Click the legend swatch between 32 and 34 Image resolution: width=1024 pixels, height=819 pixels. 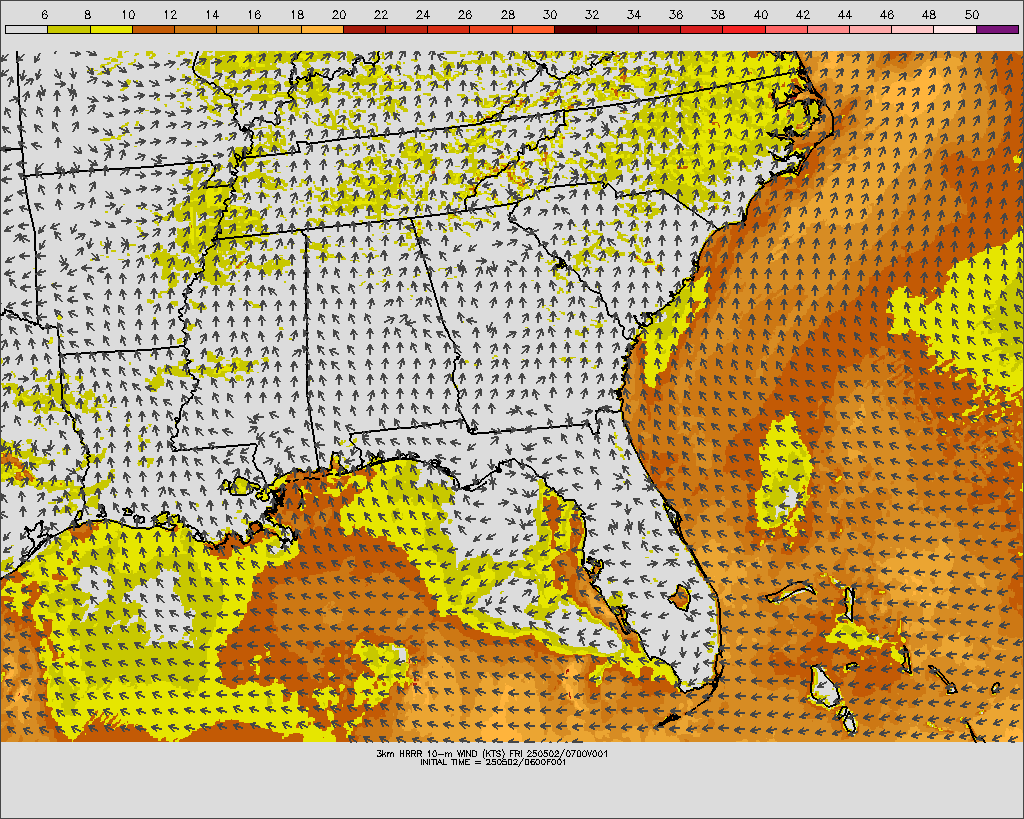(618, 29)
